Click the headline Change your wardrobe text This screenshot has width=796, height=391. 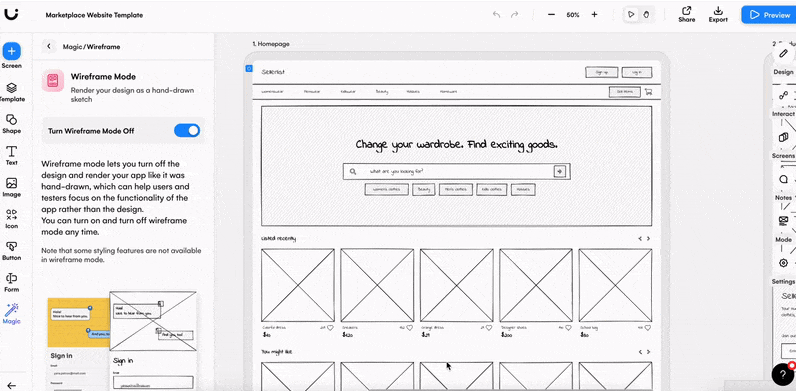(x=456, y=144)
